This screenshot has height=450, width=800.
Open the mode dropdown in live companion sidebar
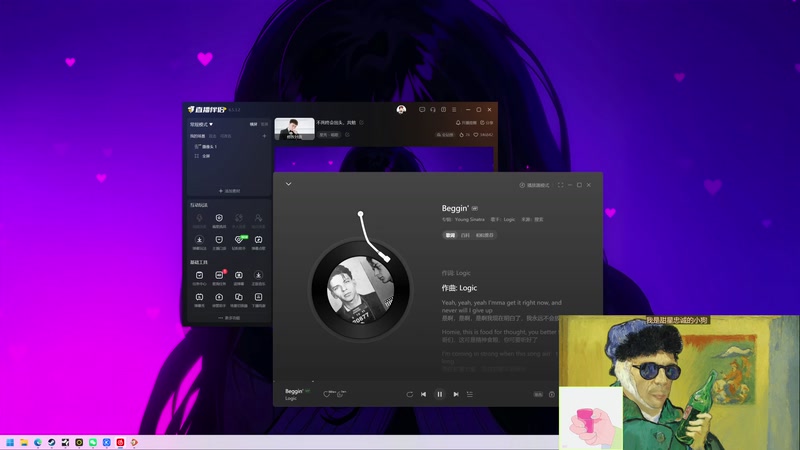coord(201,124)
